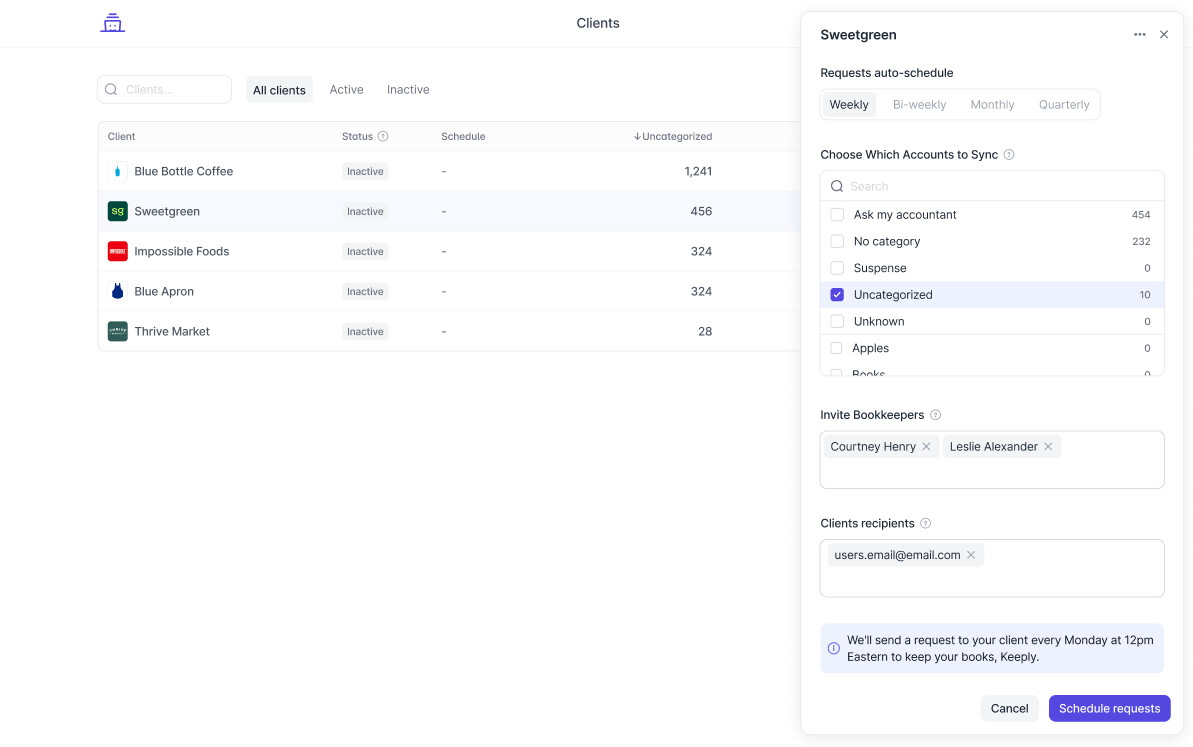Sort by the Uncategorized column arrow

[x=637, y=136]
